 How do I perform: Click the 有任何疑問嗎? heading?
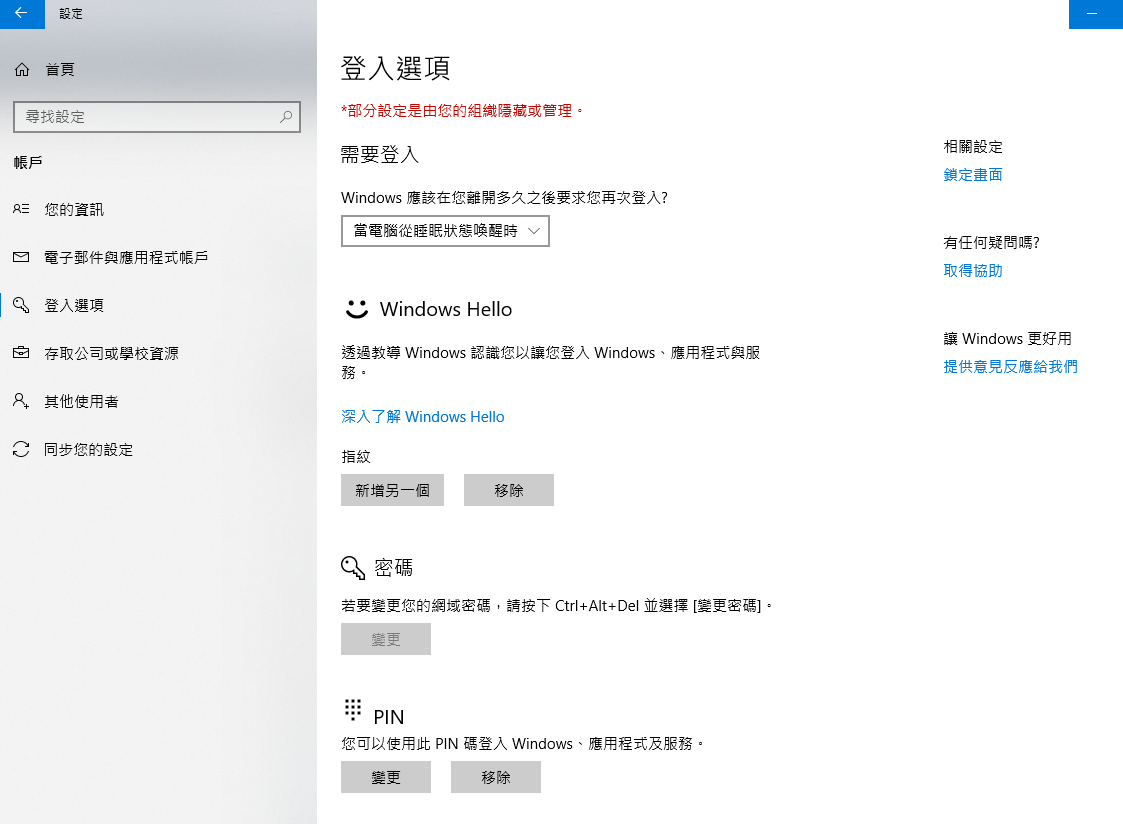click(991, 243)
